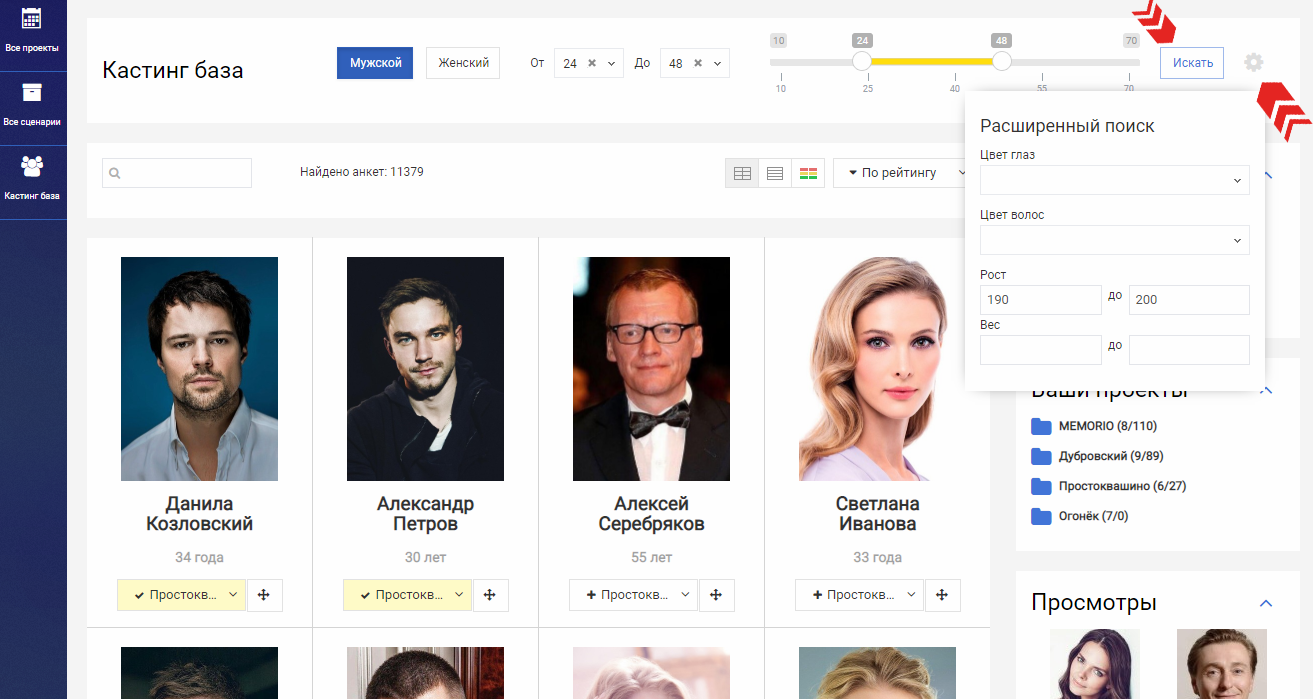
Task: Open project dropdown arrow for Данила Козловский
Action: (x=233, y=595)
